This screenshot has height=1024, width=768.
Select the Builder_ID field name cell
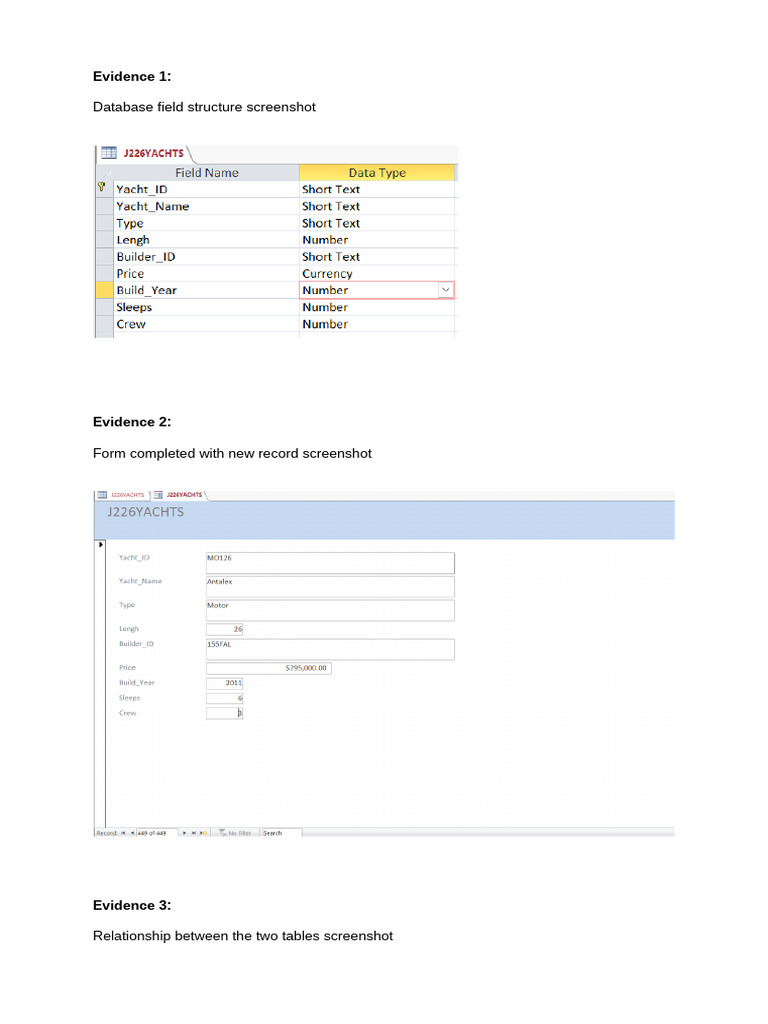click(x=206, y=257)
